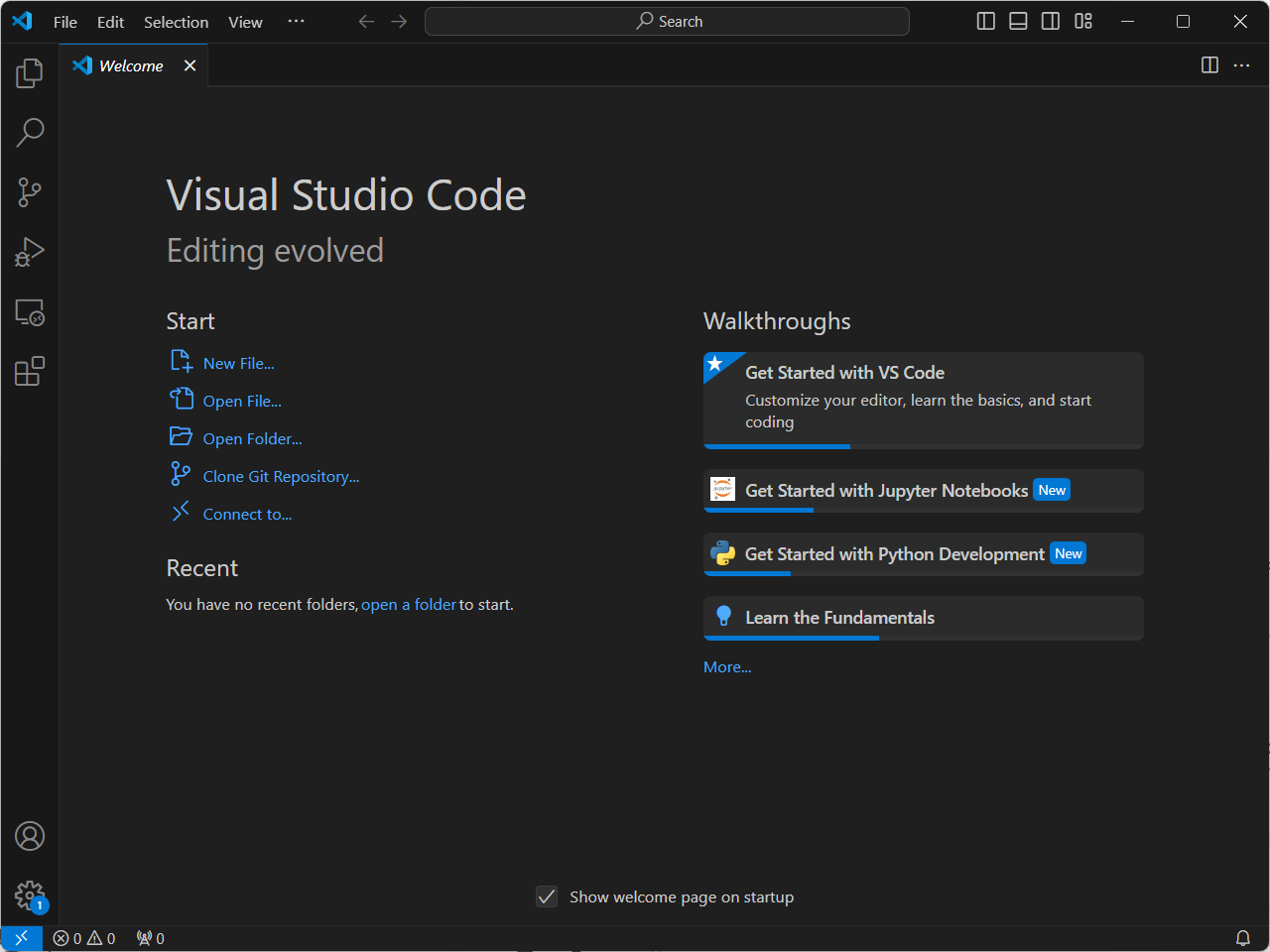This screenshot has width=1270, height=952.
Task: Click the Clone Git Repository branch icon
Action: point(181,474)
